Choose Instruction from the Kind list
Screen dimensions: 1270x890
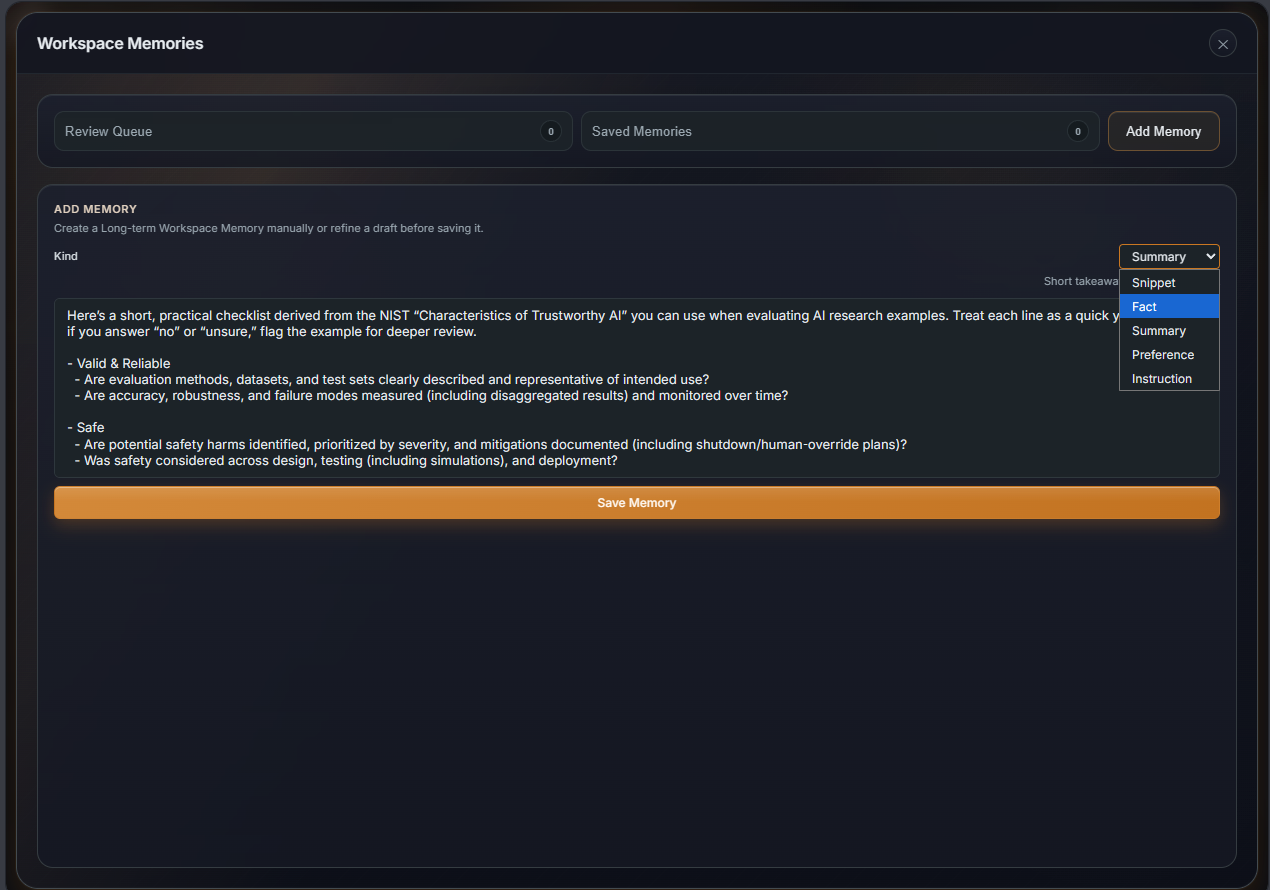1162,379
